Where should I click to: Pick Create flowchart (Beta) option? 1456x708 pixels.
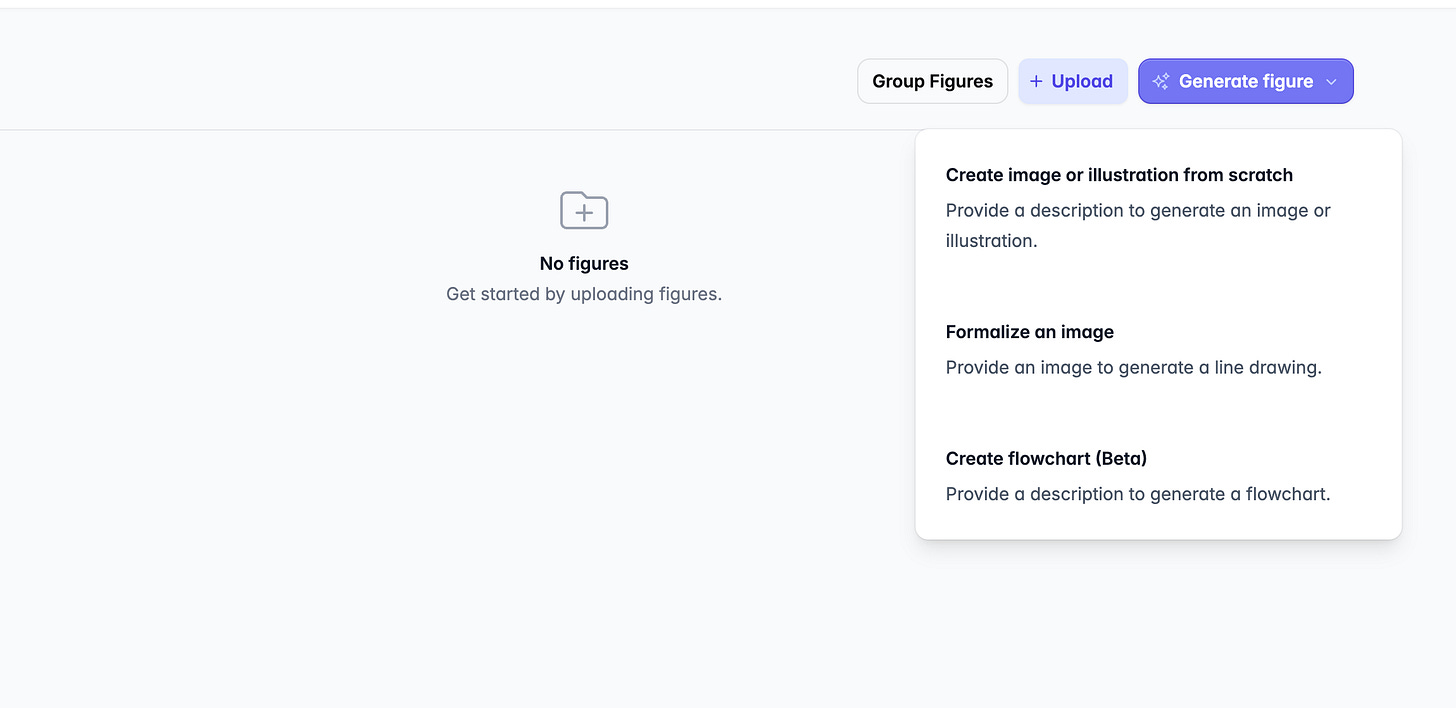1158,476
